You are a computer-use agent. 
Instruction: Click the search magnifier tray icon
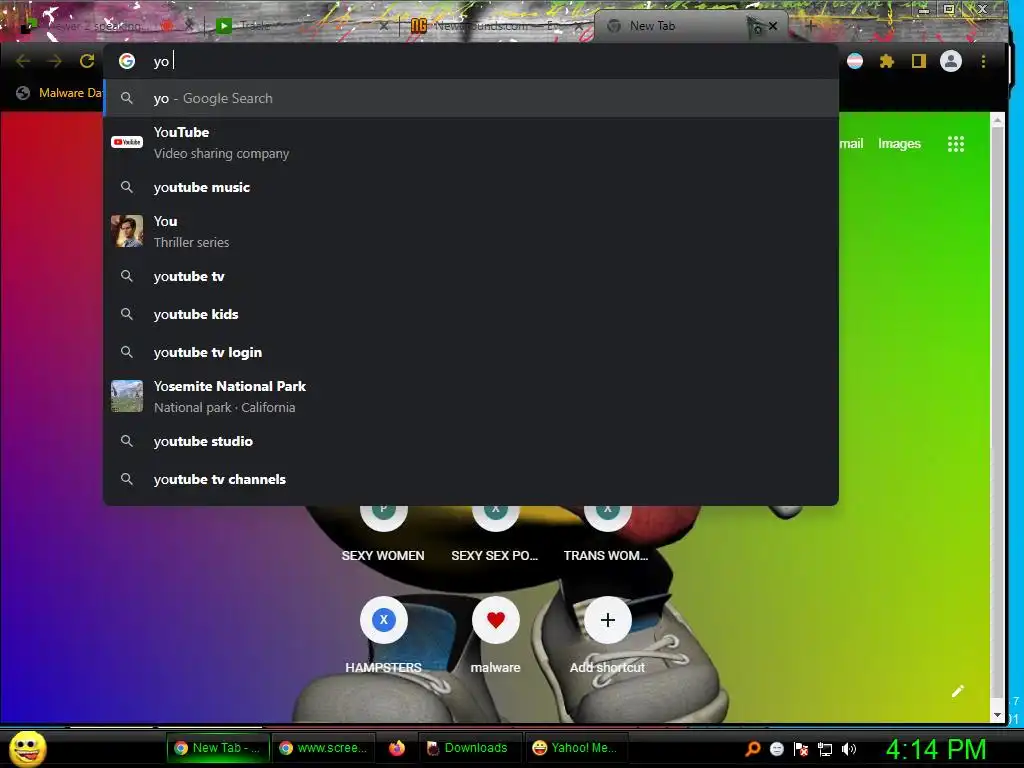click(752, 749)
